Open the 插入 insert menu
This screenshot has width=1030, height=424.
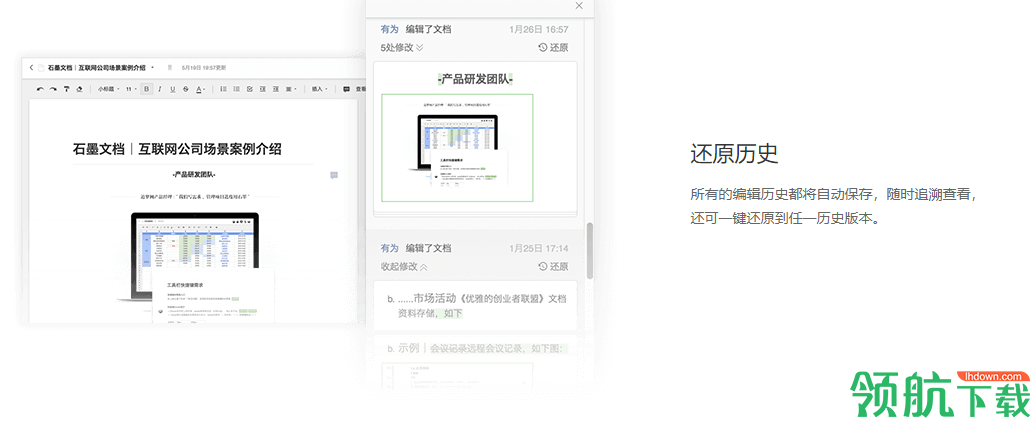[x=319, y=89]
